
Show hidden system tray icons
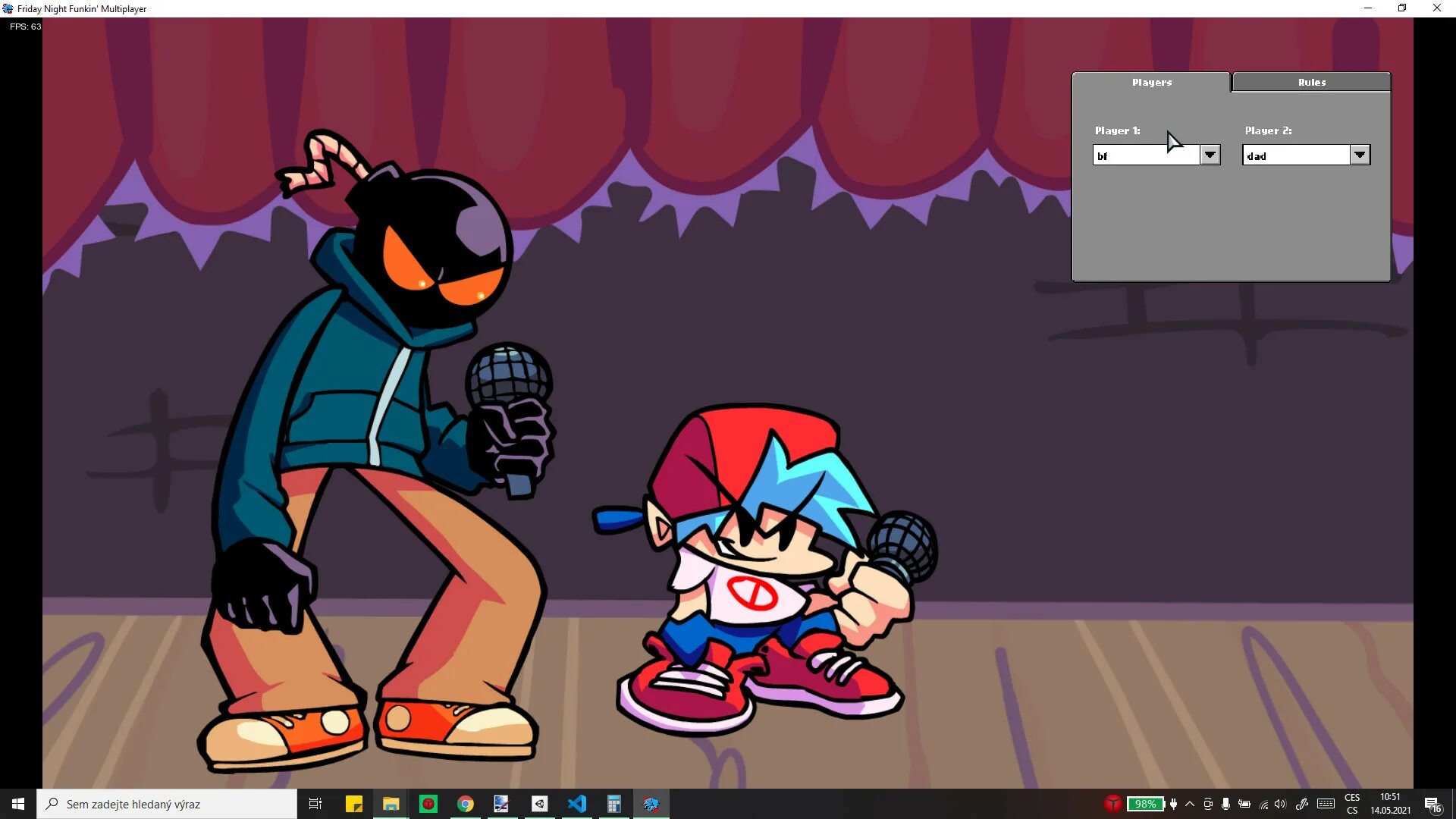(x=1190, y=804)
